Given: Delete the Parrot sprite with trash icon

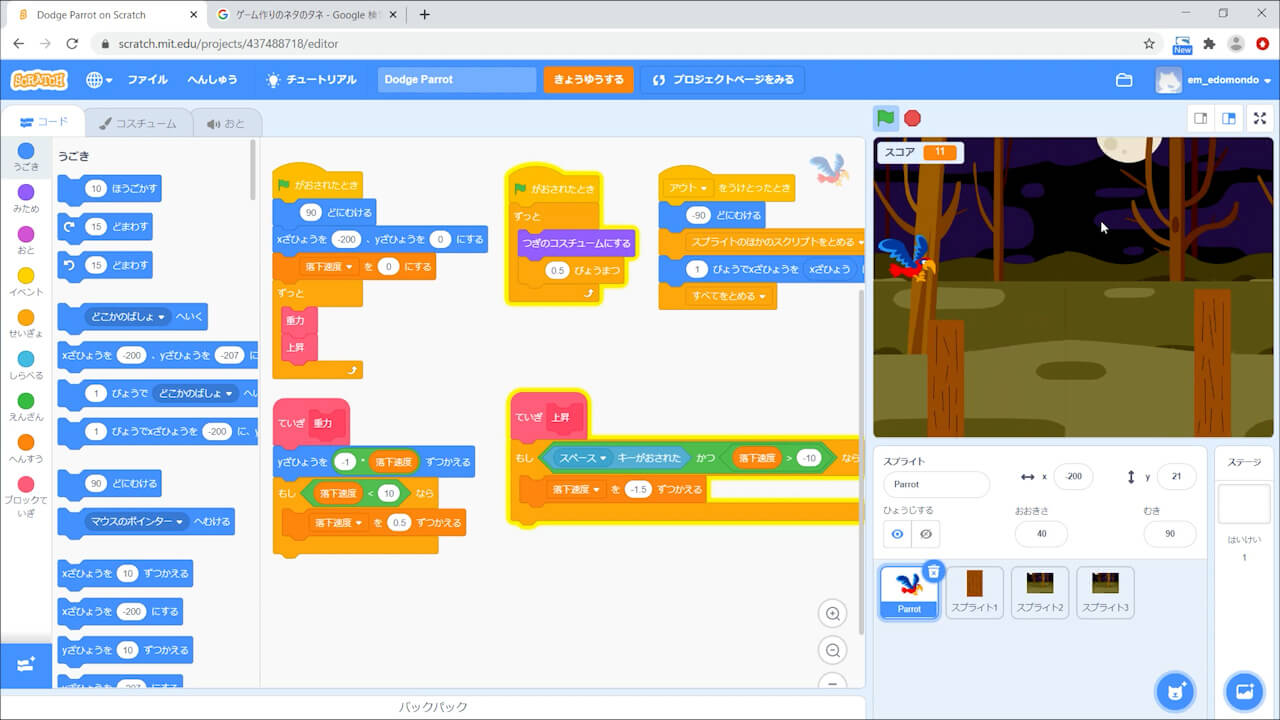Looking at the screenshot, I should (933, 571).
